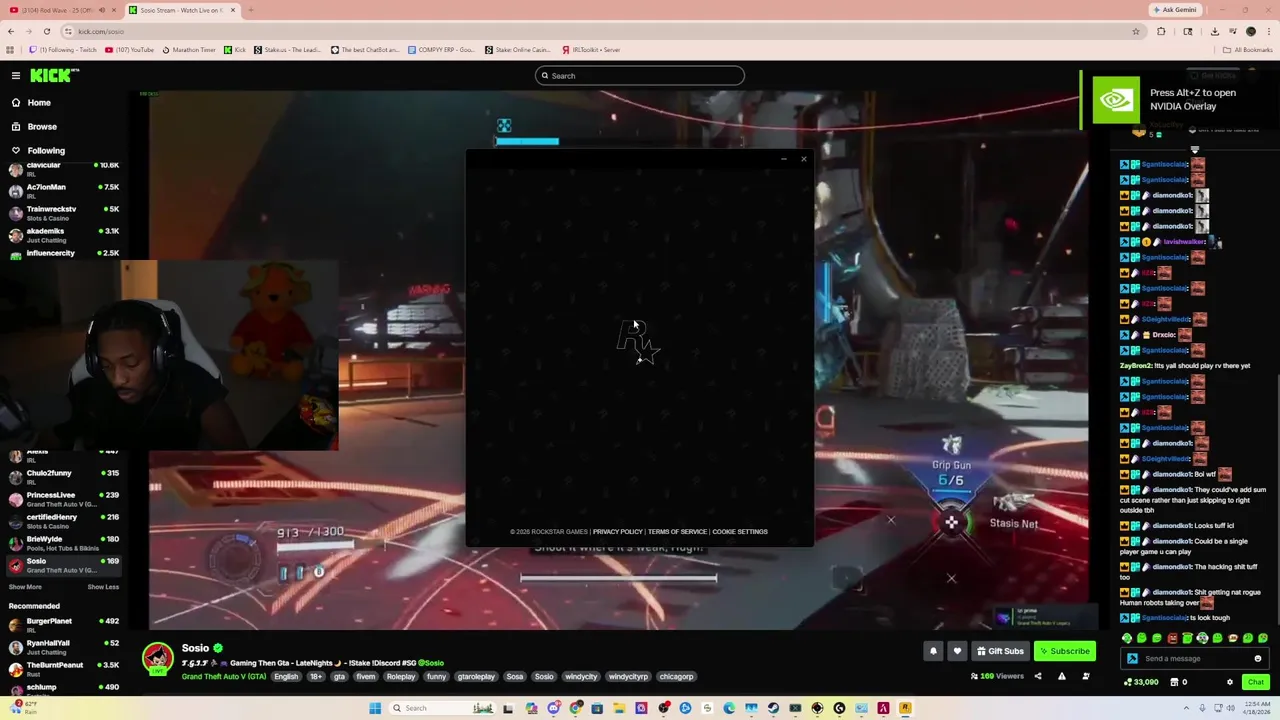Mute the Rod Wave tab audio

pos(101,10)
